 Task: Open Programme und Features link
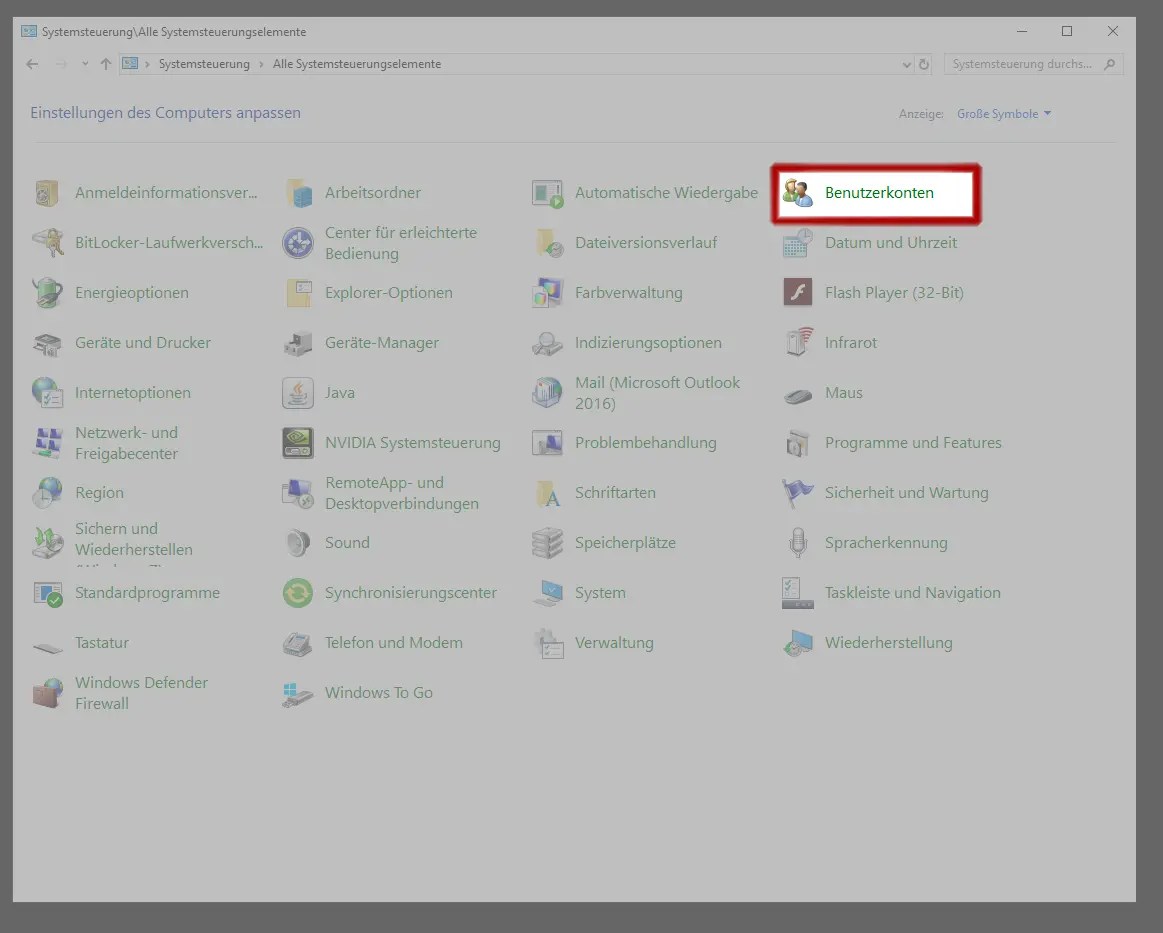click(913, 443)
